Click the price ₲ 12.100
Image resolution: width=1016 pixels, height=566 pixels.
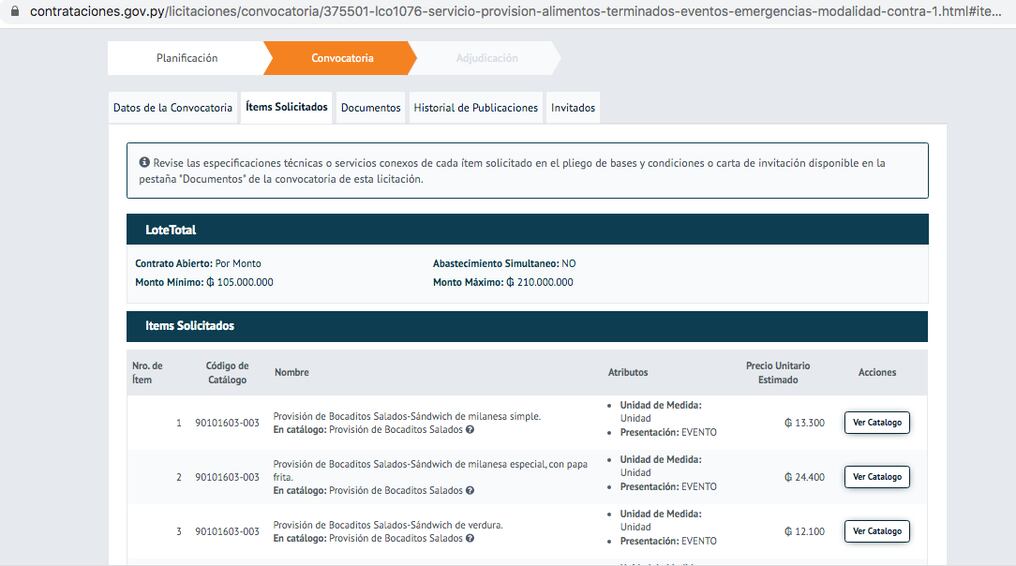804,532
